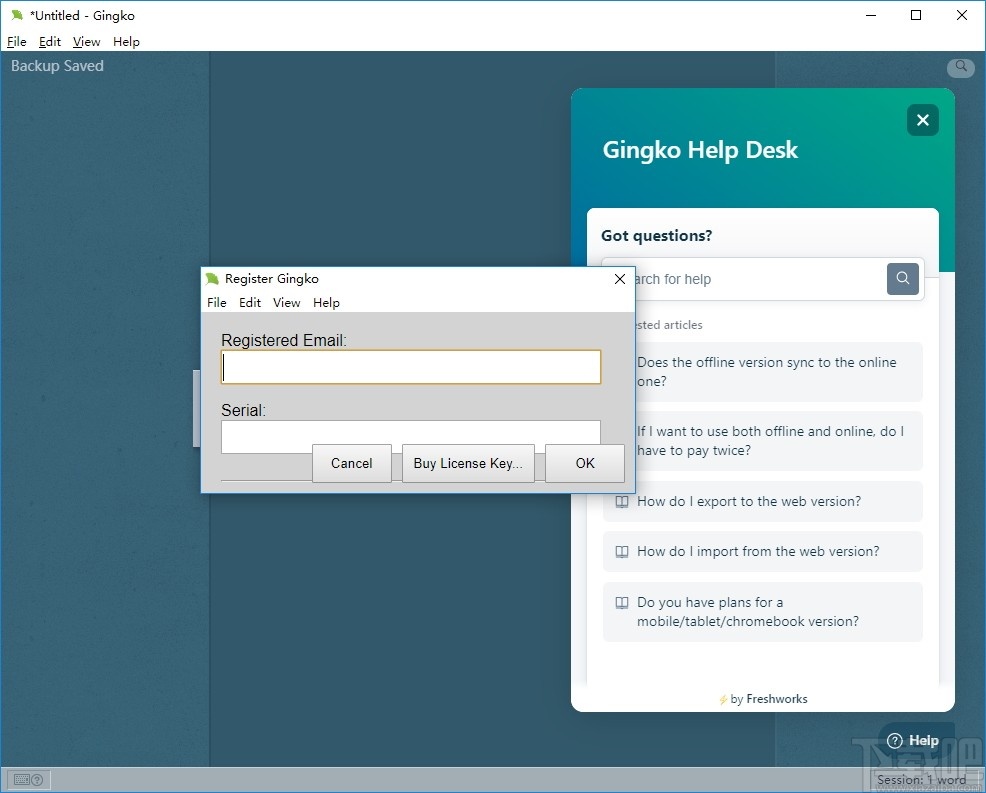This screenshot has width=986, height=793.
Task: Click the Buy License Key button
Action: coord(468,464)
